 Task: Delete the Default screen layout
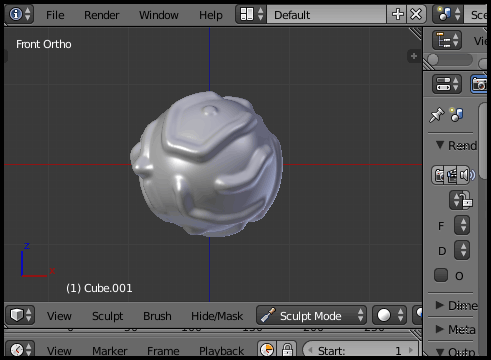tap(416, 14)
